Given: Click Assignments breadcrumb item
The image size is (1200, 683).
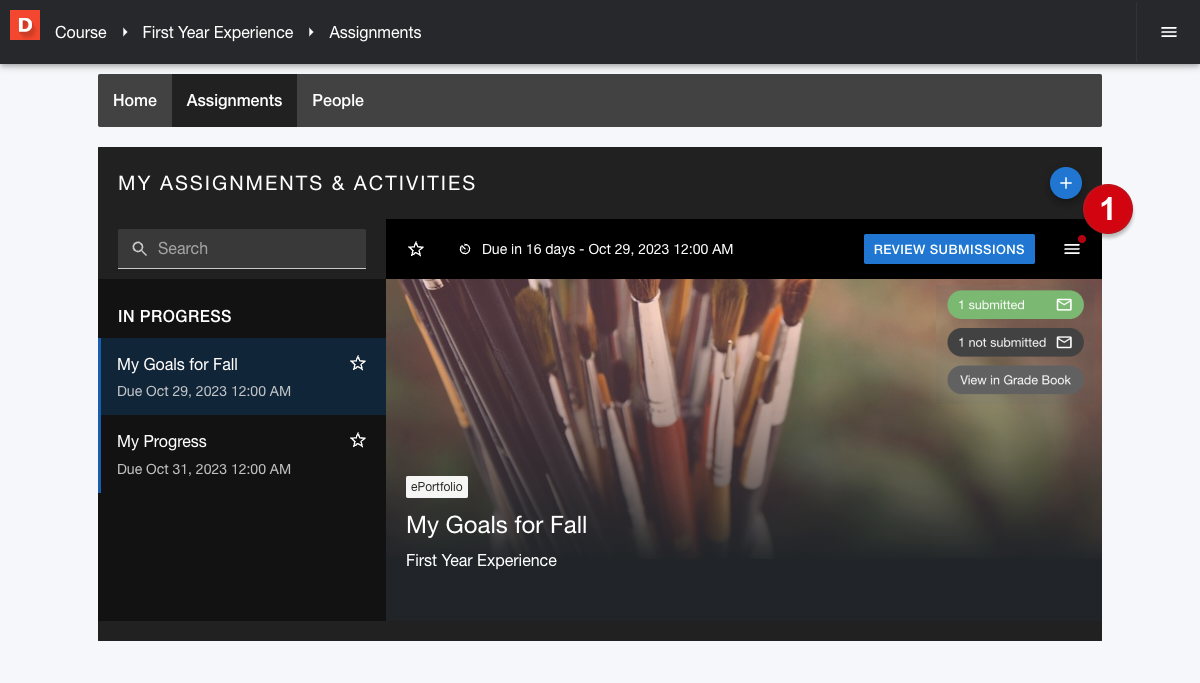Looking at the screenshot, I should pyautogui.click(x=375, y=32).
